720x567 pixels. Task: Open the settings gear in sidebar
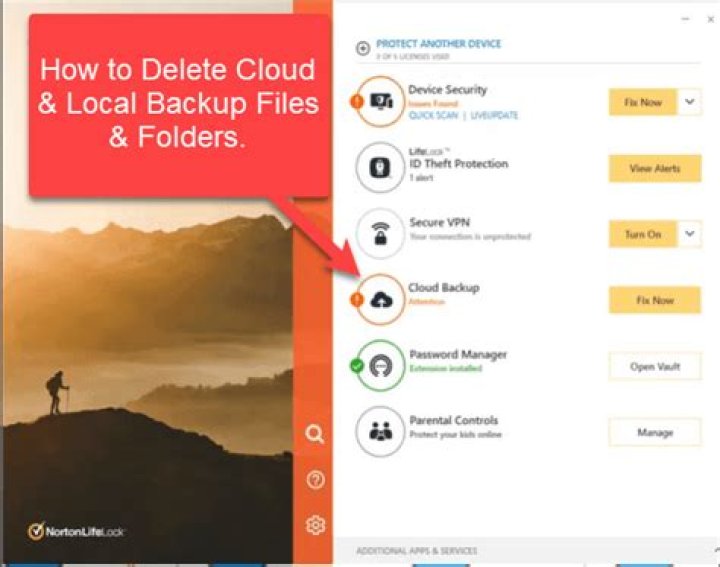pyautogui.click(x=315, y=525)
